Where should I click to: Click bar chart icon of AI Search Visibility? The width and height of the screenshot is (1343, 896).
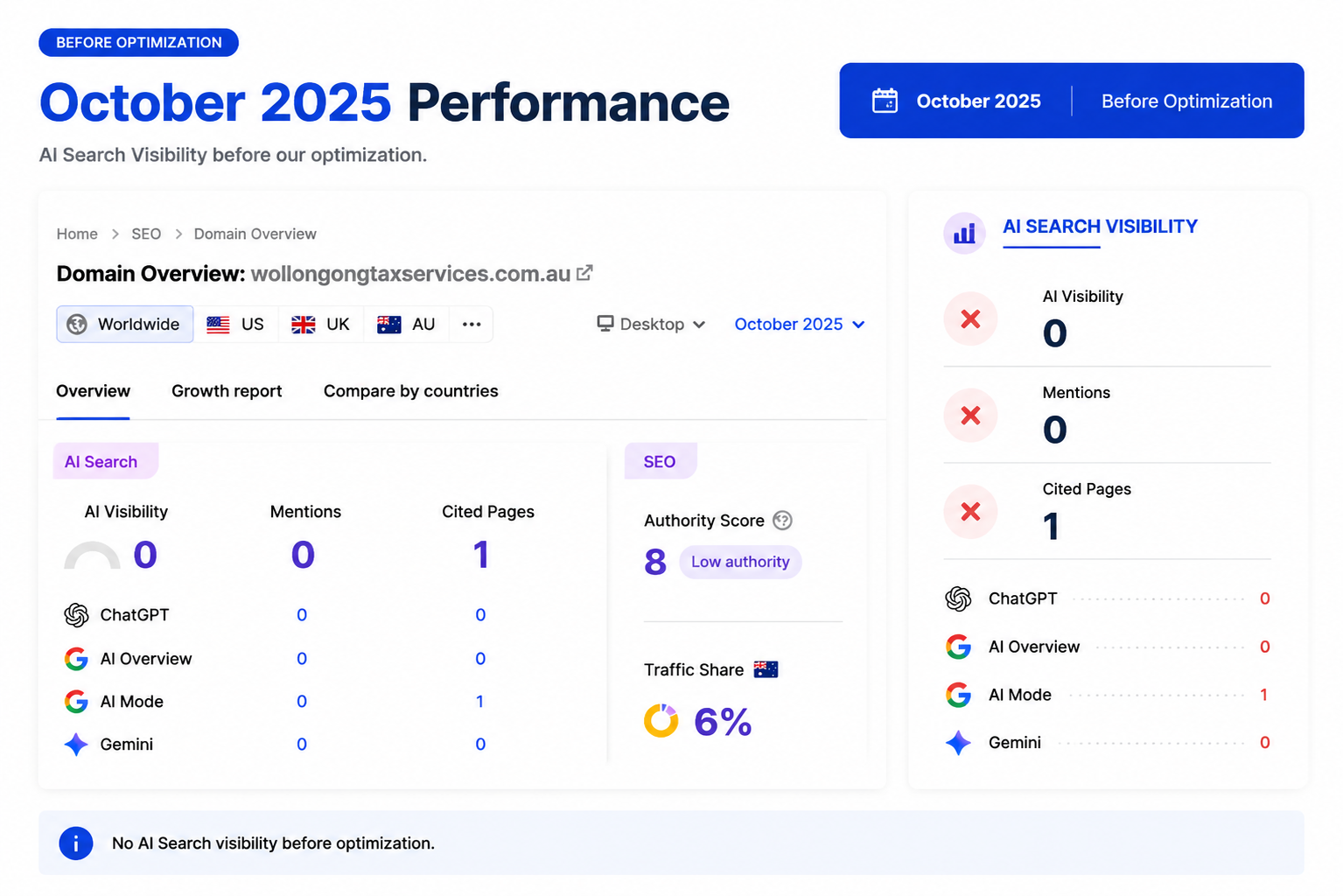point(964,233)
